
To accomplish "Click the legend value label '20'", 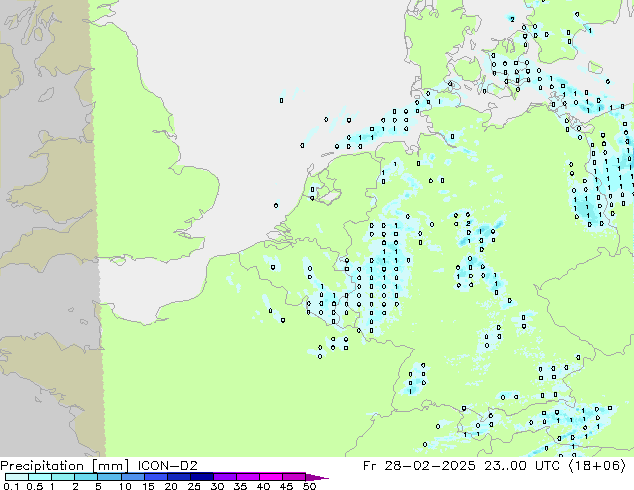I will [171, 486].
